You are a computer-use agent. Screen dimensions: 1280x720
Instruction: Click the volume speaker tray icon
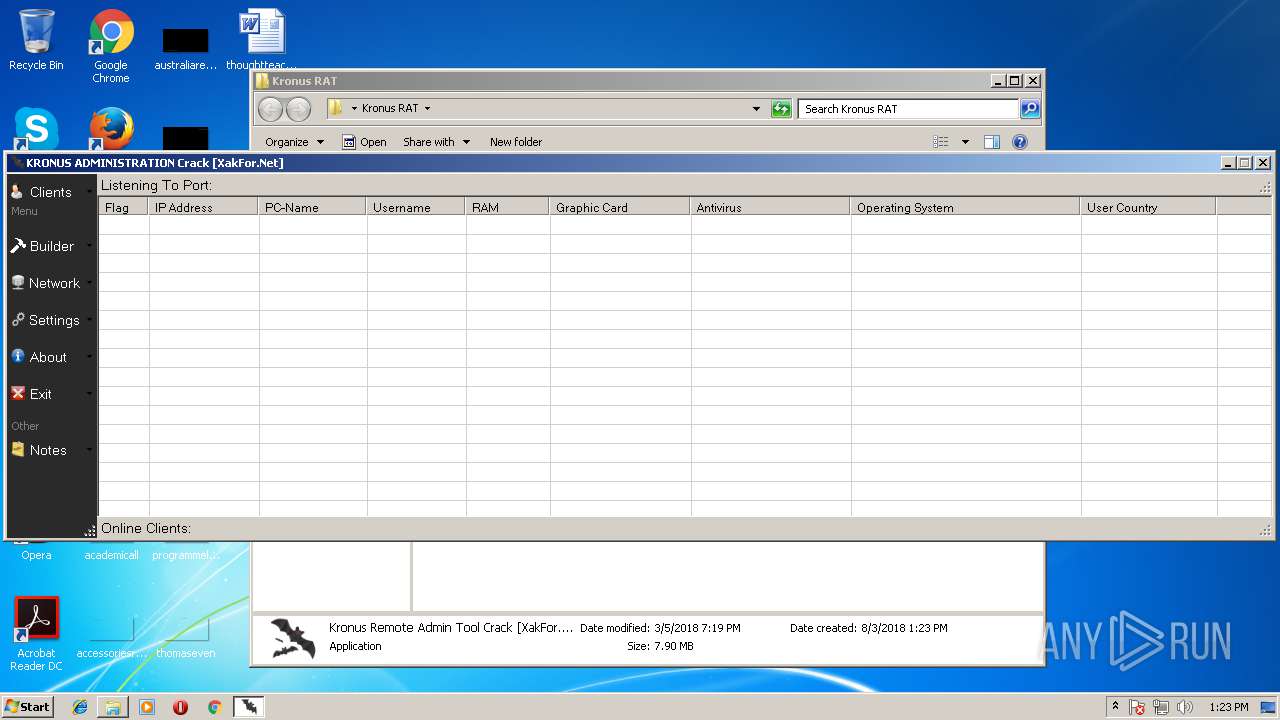click(1185, 707)
